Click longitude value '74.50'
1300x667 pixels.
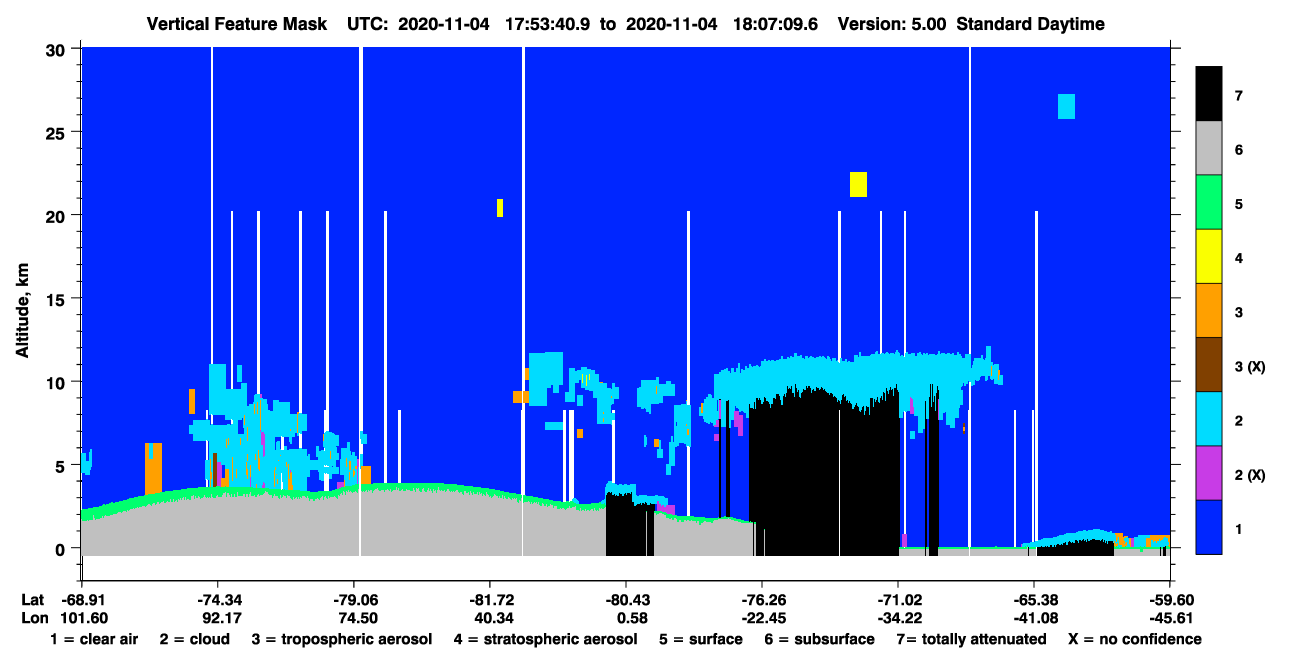click(359, 618)
